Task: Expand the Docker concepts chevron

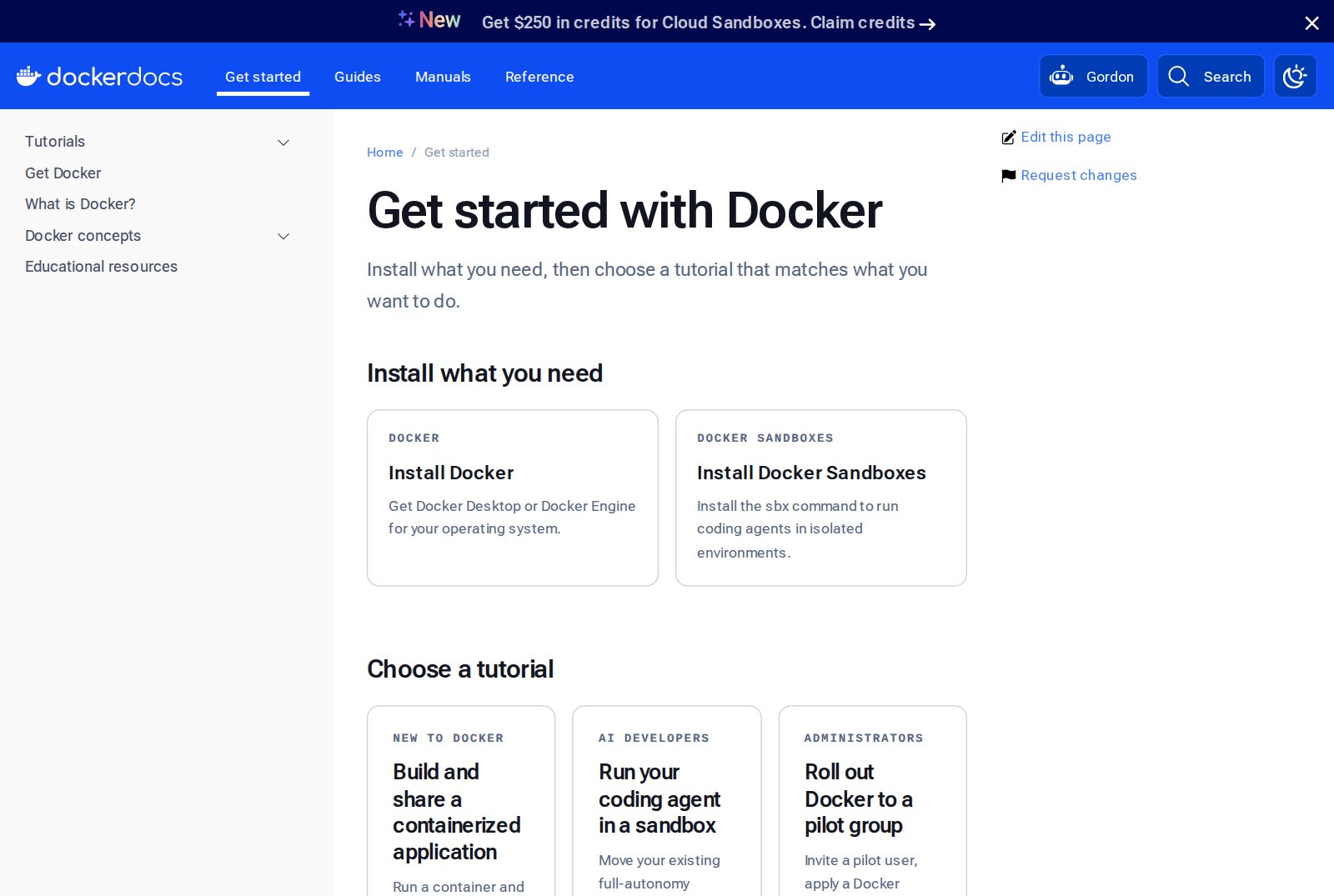Action: click(283, 237)
